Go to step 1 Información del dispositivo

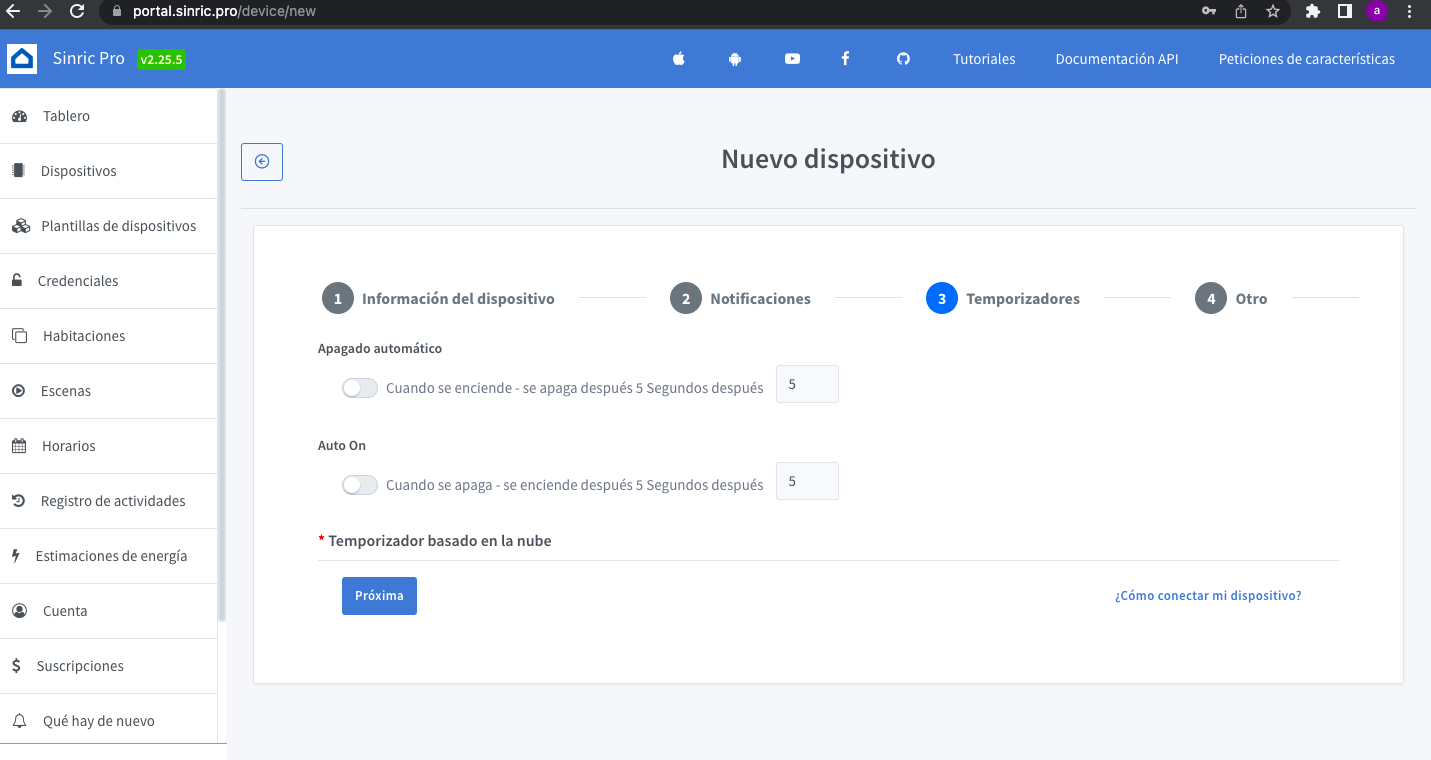tap(438, 299)
